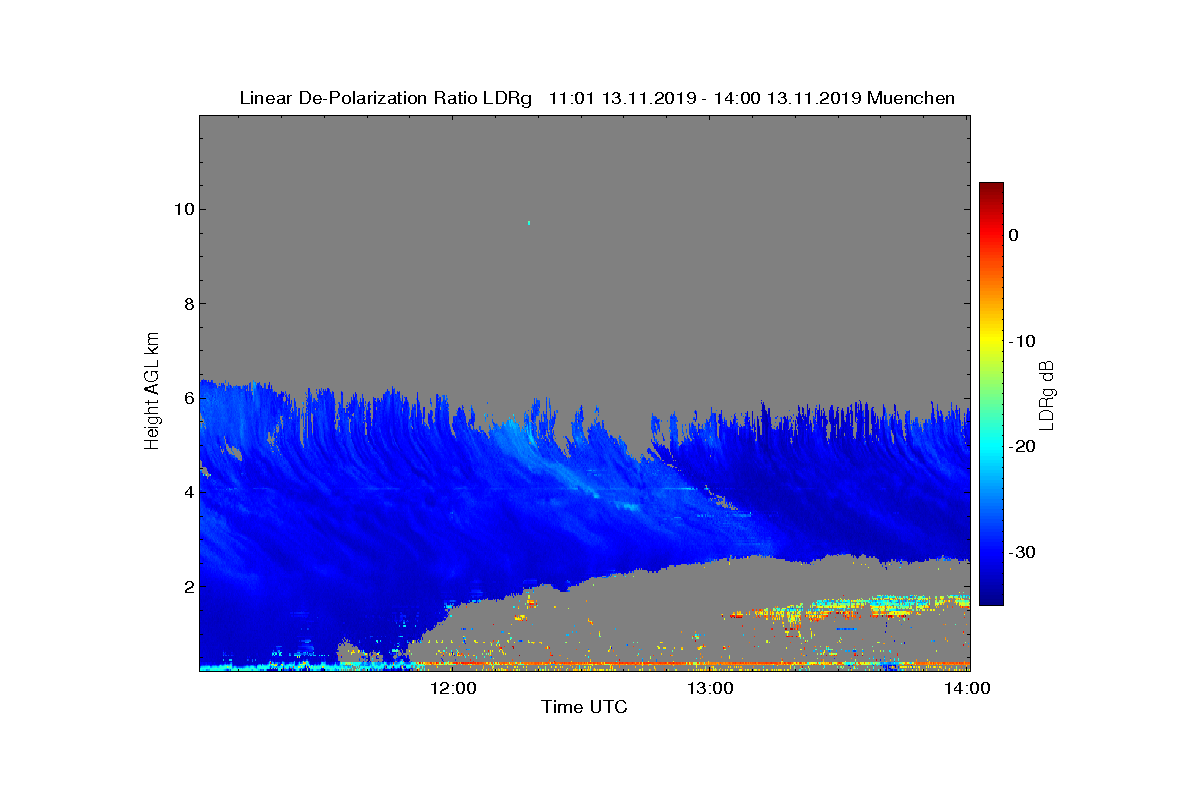Click the colorbar tick label '0'
This screenshot has width=1200, height=800.
tap(1013, 235)
